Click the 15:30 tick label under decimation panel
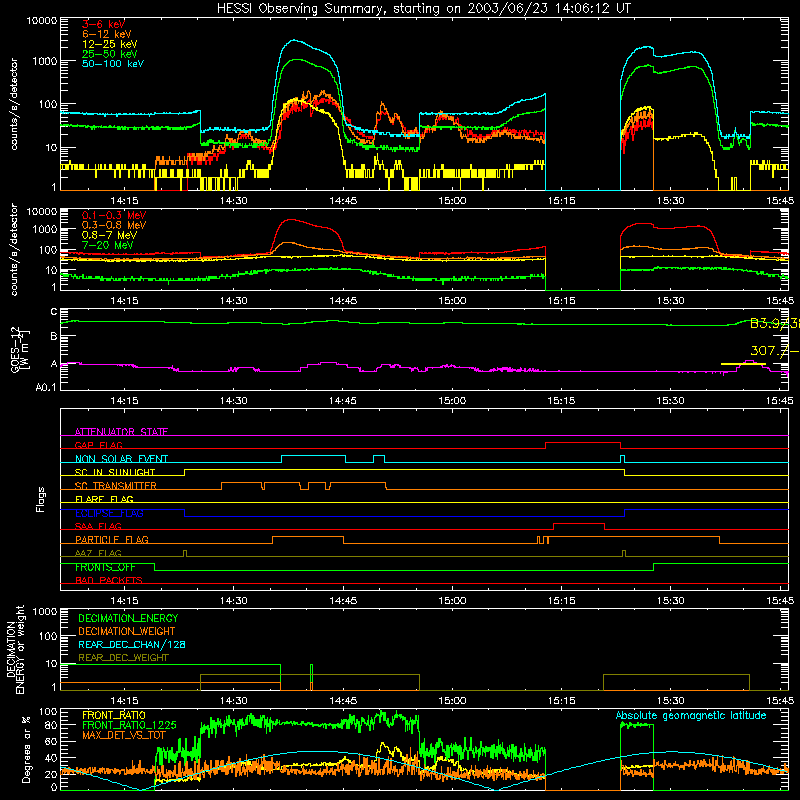The width and height of the screenshot is (800, 800). tap(670, 701)
